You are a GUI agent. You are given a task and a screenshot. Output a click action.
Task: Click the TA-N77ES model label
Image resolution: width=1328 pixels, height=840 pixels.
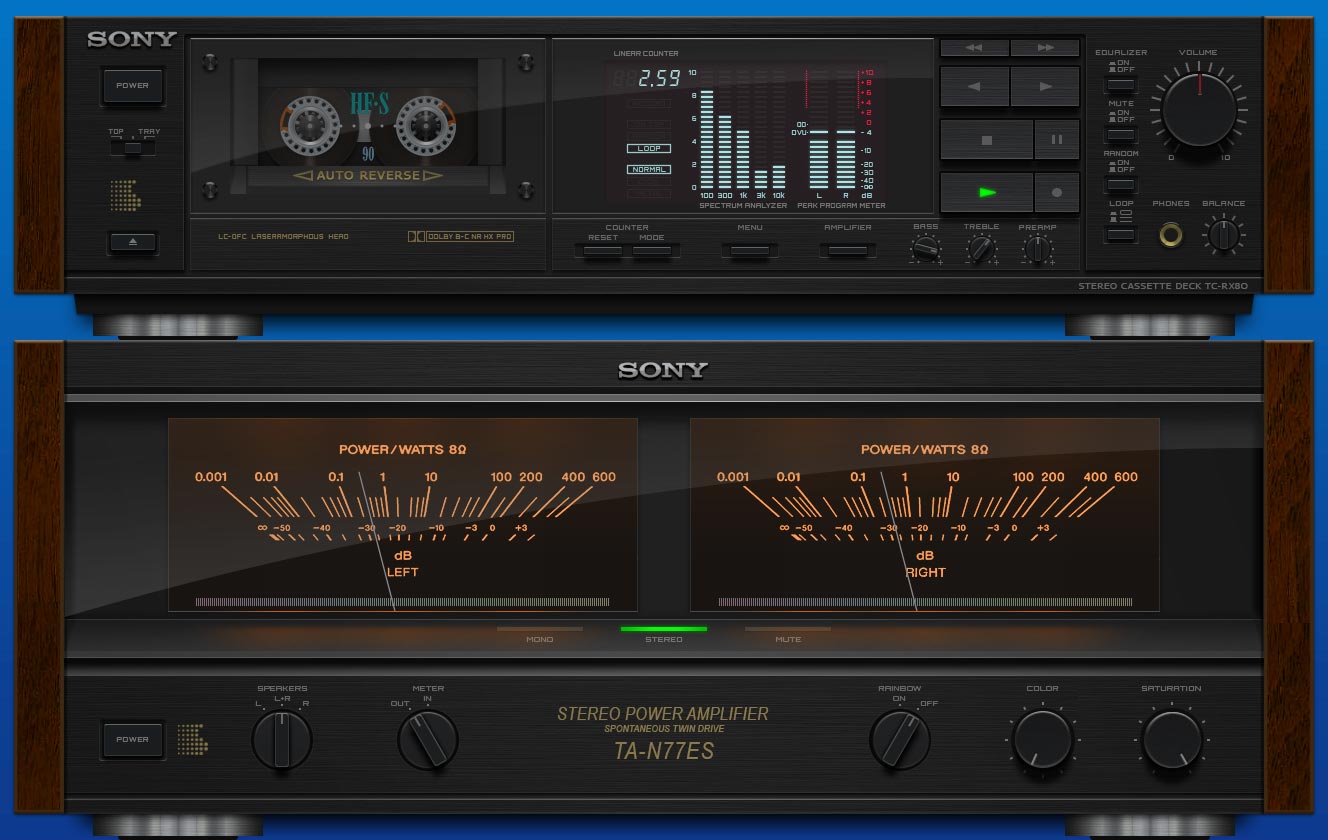(x=664, y=750)
